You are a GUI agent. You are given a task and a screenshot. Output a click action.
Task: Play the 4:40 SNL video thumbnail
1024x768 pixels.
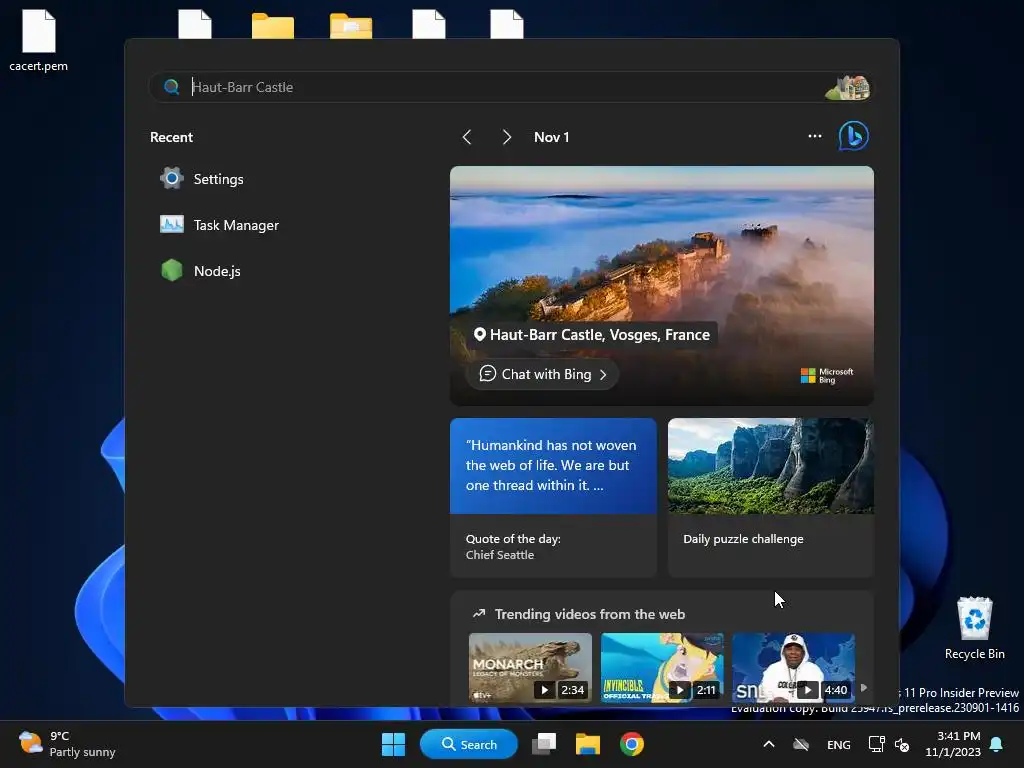(793, 668)
